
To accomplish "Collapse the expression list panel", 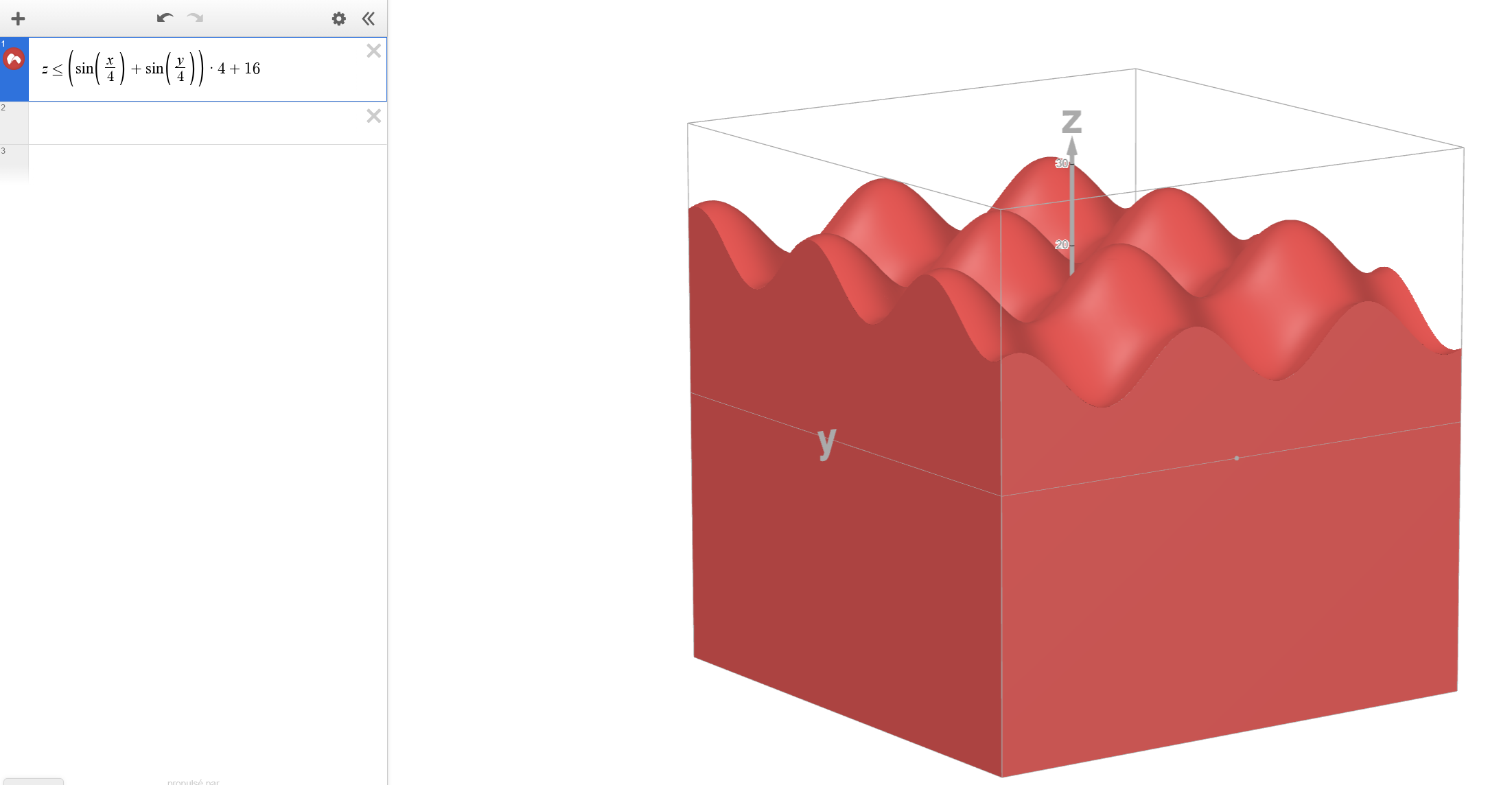I will click(369, 19).
